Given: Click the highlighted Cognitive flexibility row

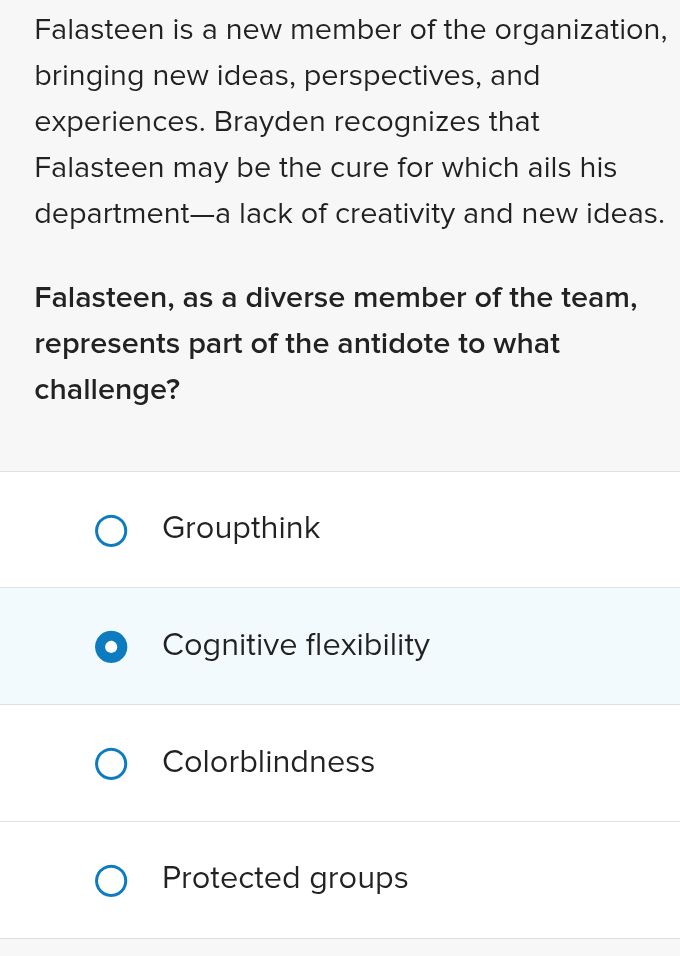Looking at the screenshot, I should [340, 646].
